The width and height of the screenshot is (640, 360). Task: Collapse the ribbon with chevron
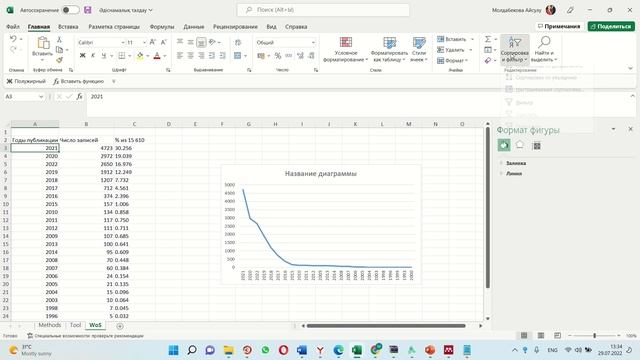(x=631, y=68)
